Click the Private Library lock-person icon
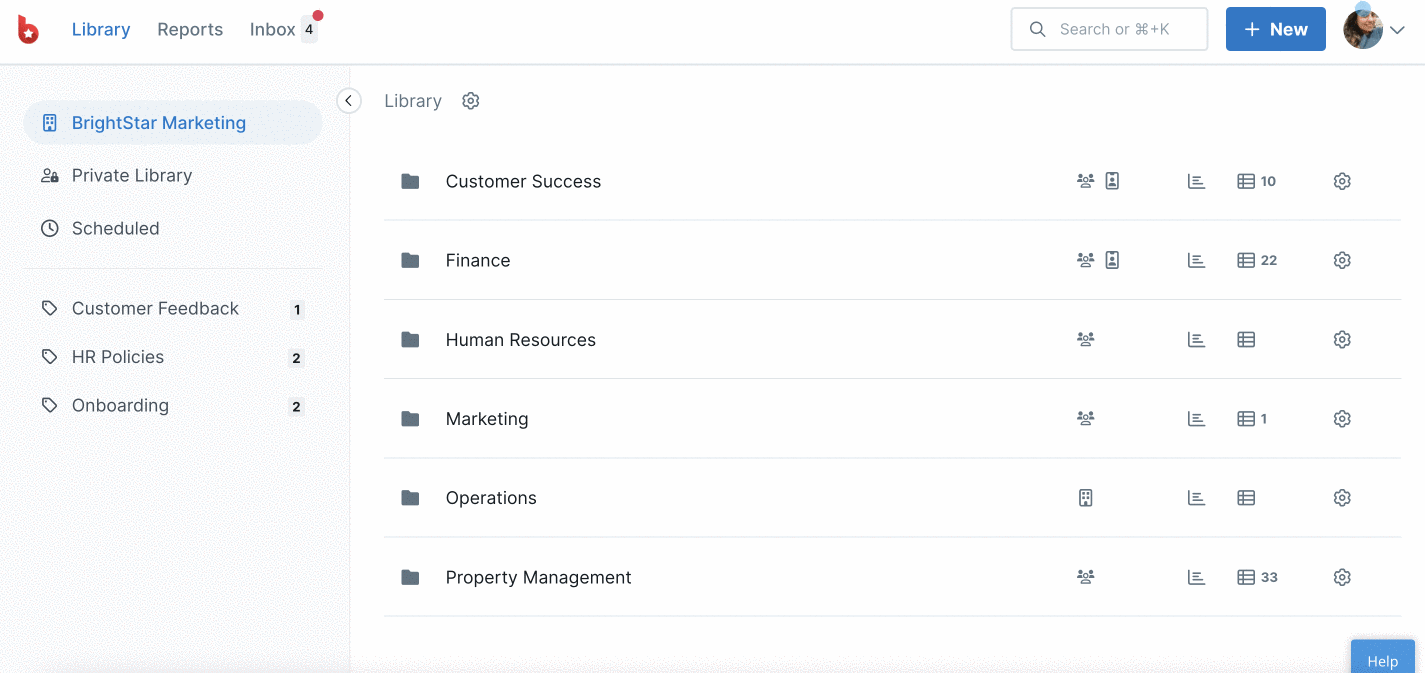 pos(49,176)
